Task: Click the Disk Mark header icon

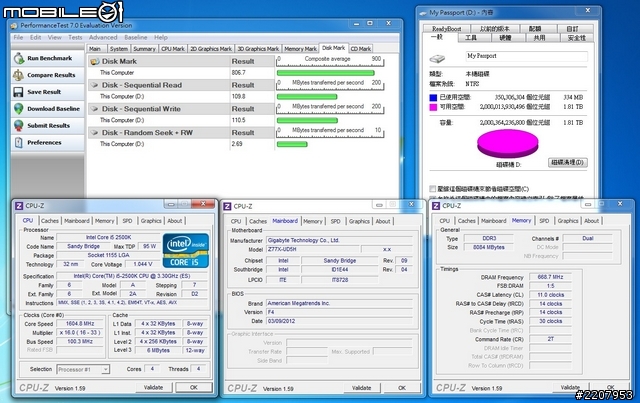Action: click(95, 61)
